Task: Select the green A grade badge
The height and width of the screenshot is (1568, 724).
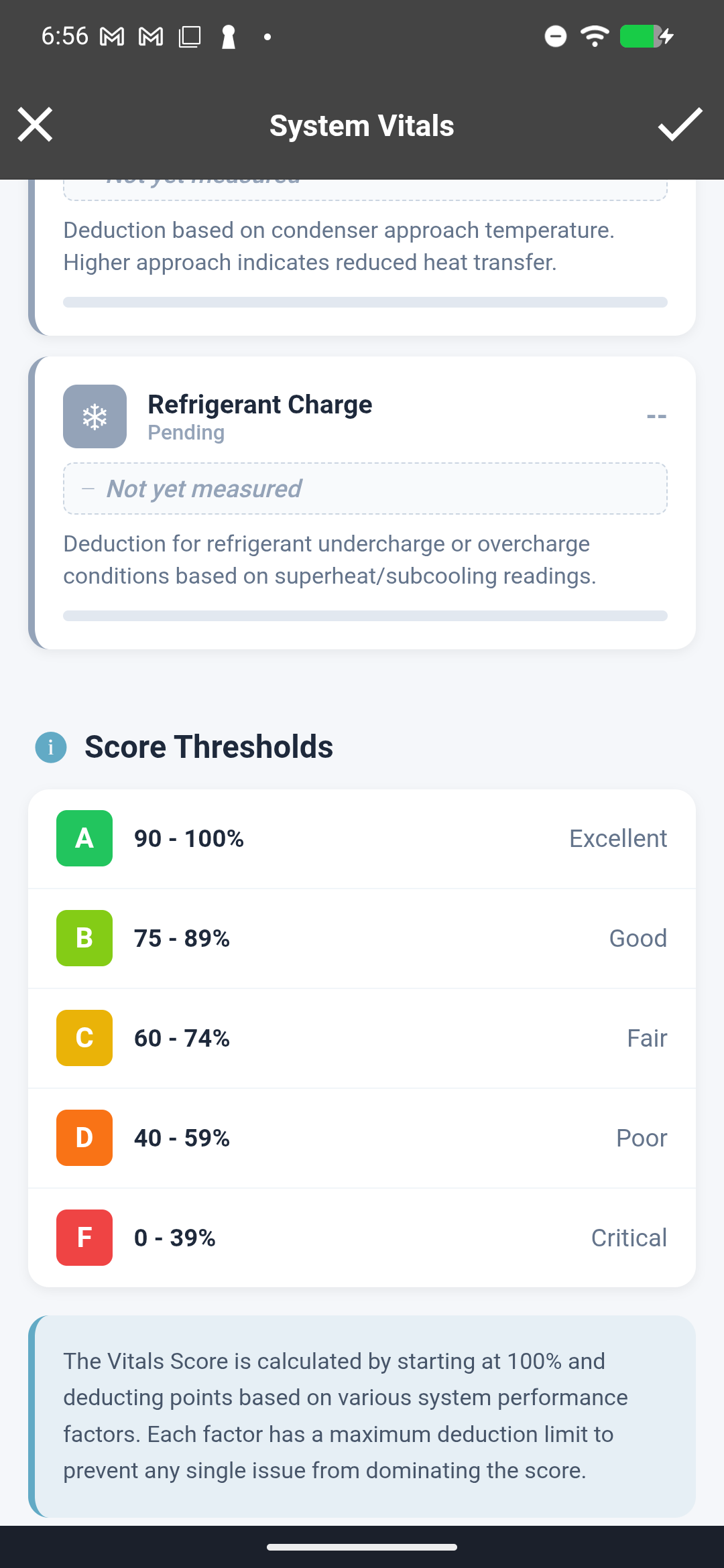Action: click(84, 838)
